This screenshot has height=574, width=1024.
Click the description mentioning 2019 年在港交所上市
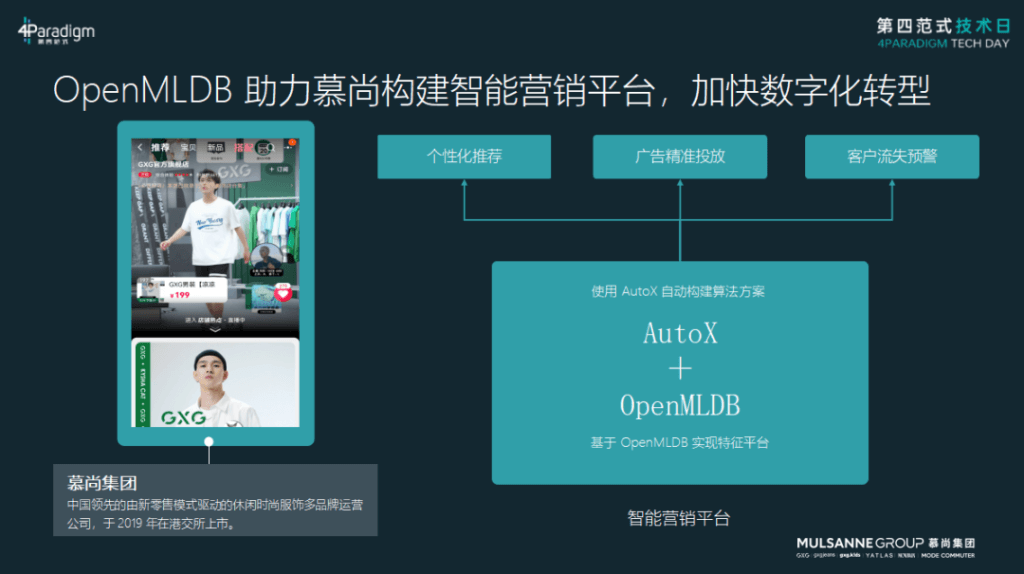(215, 515)
